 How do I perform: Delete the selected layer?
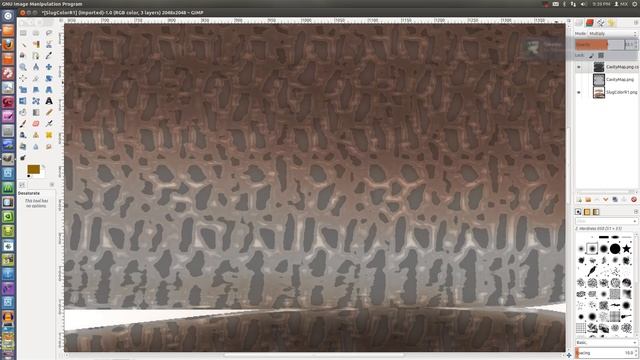tap(633, 200)
